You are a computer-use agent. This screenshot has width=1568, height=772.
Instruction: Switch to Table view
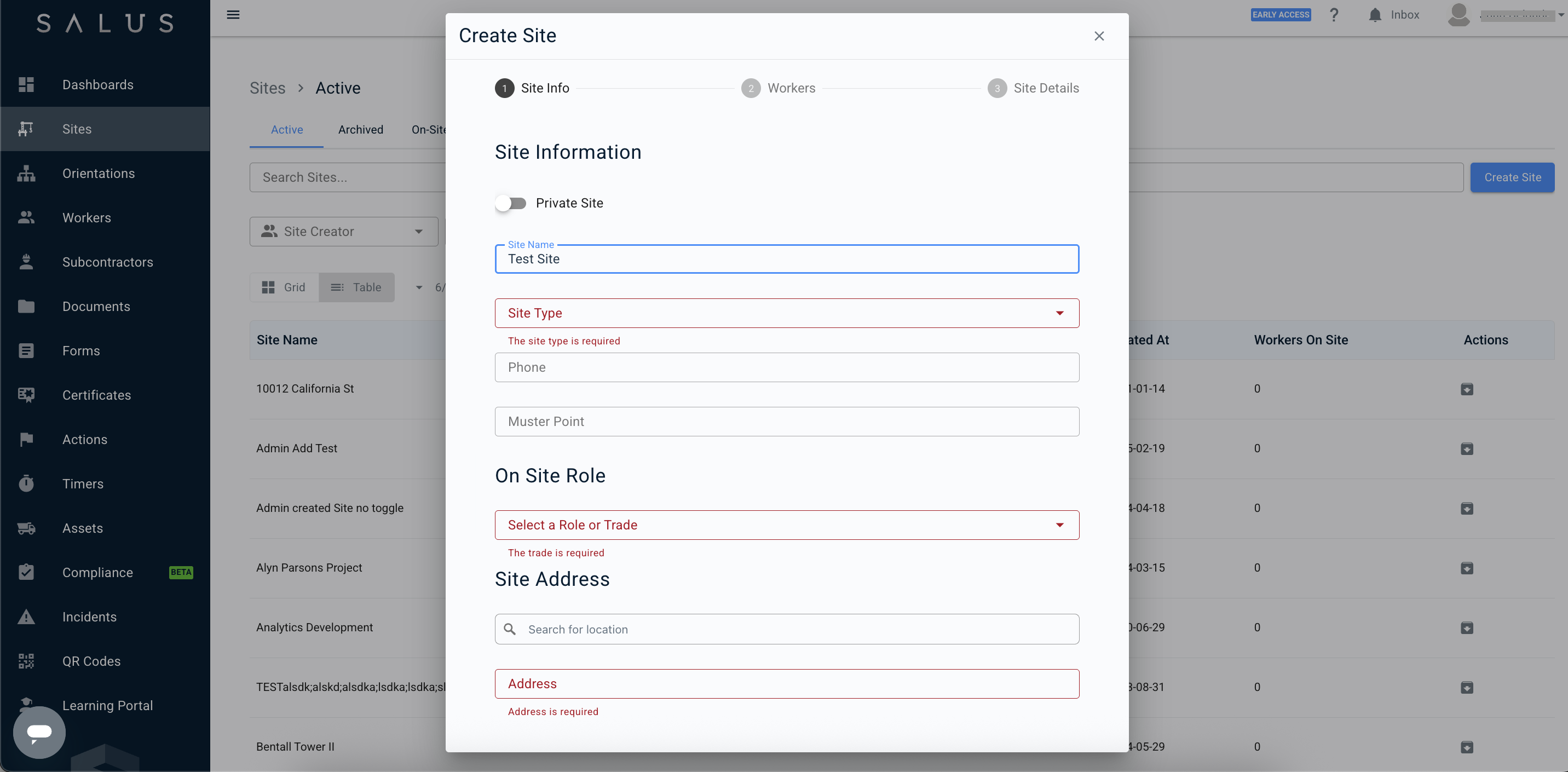357,287
